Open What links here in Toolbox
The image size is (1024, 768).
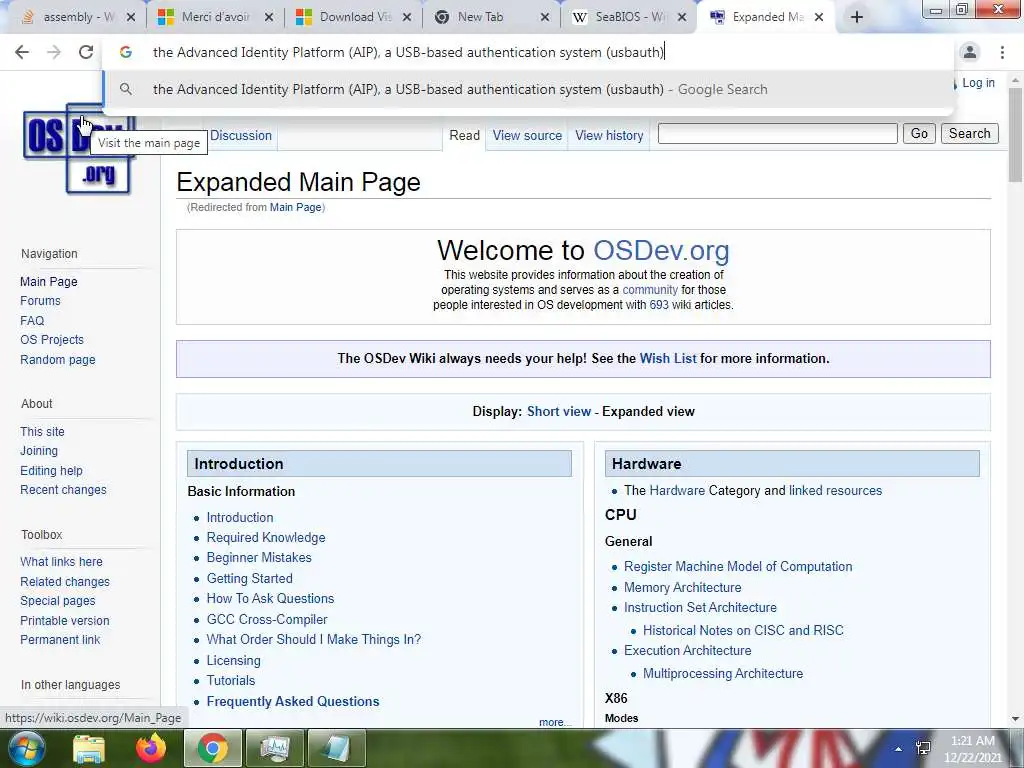point(61,562)
